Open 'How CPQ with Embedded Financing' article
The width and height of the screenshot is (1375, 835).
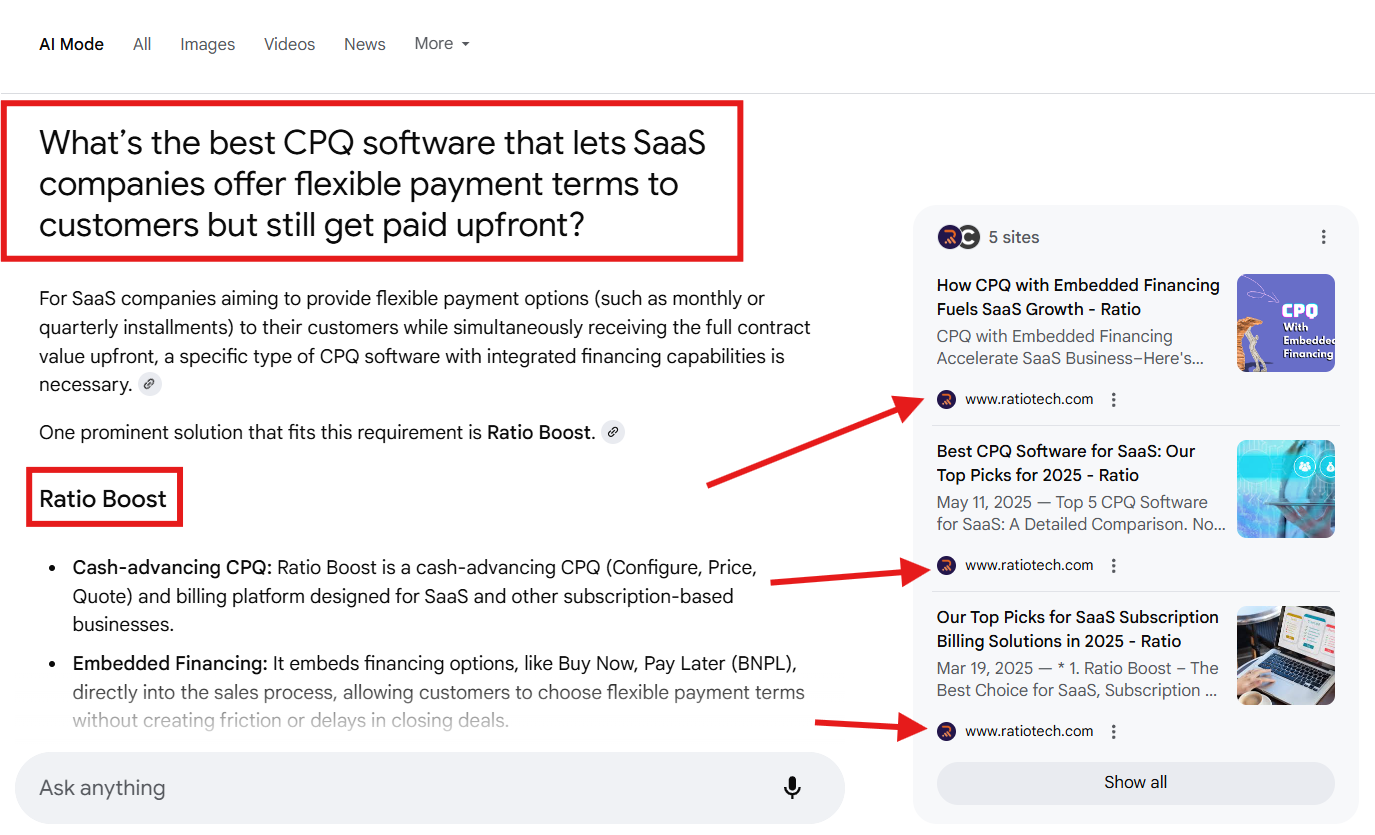pos(1078,297)
